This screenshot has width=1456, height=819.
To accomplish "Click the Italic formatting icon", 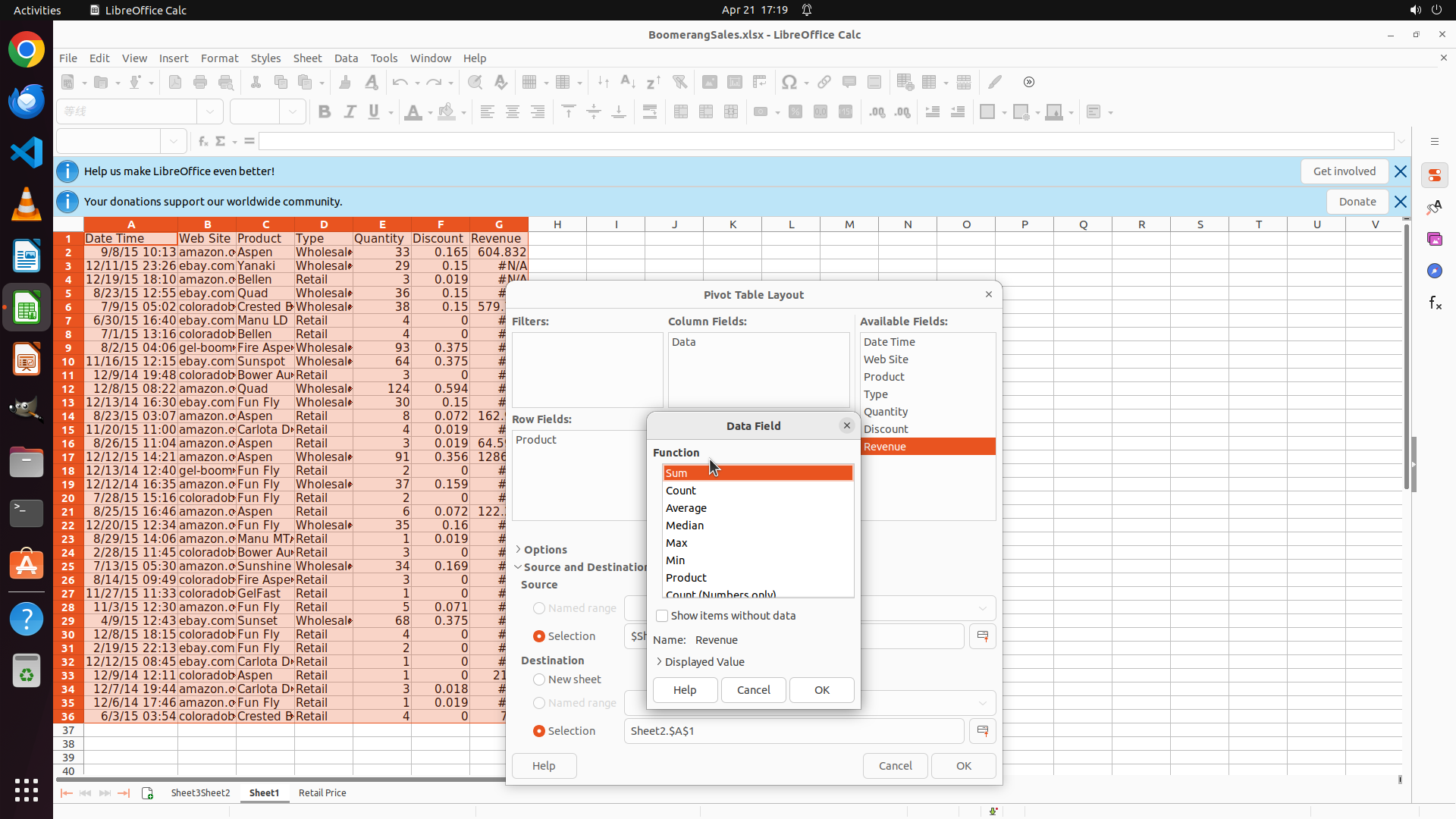I will click(x=350, y=112).
